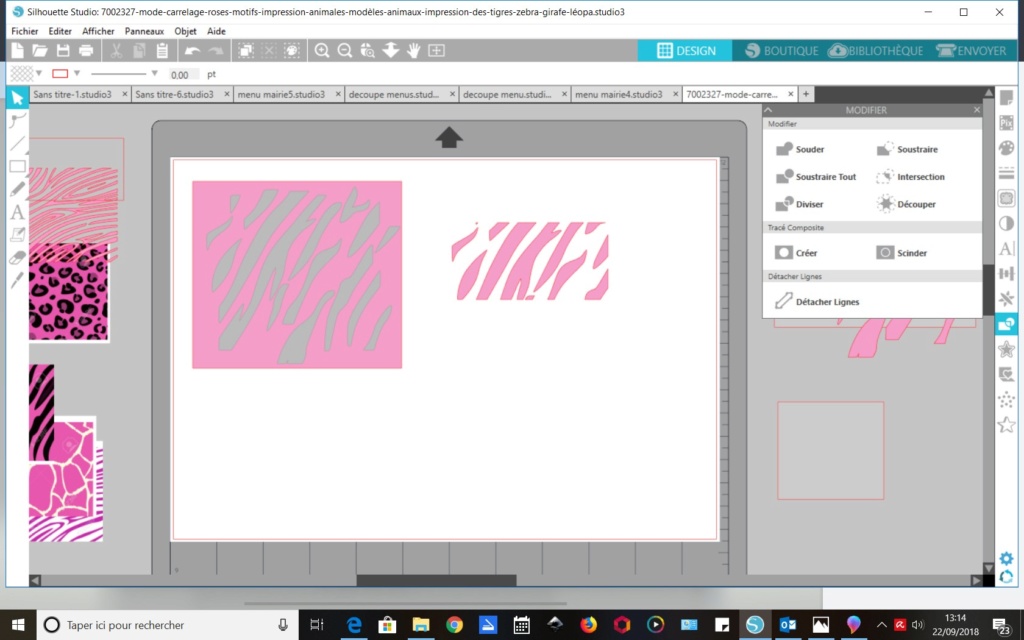Click the Détacher Lignes button
This screenshot has width=1024, height=640.
817,302
